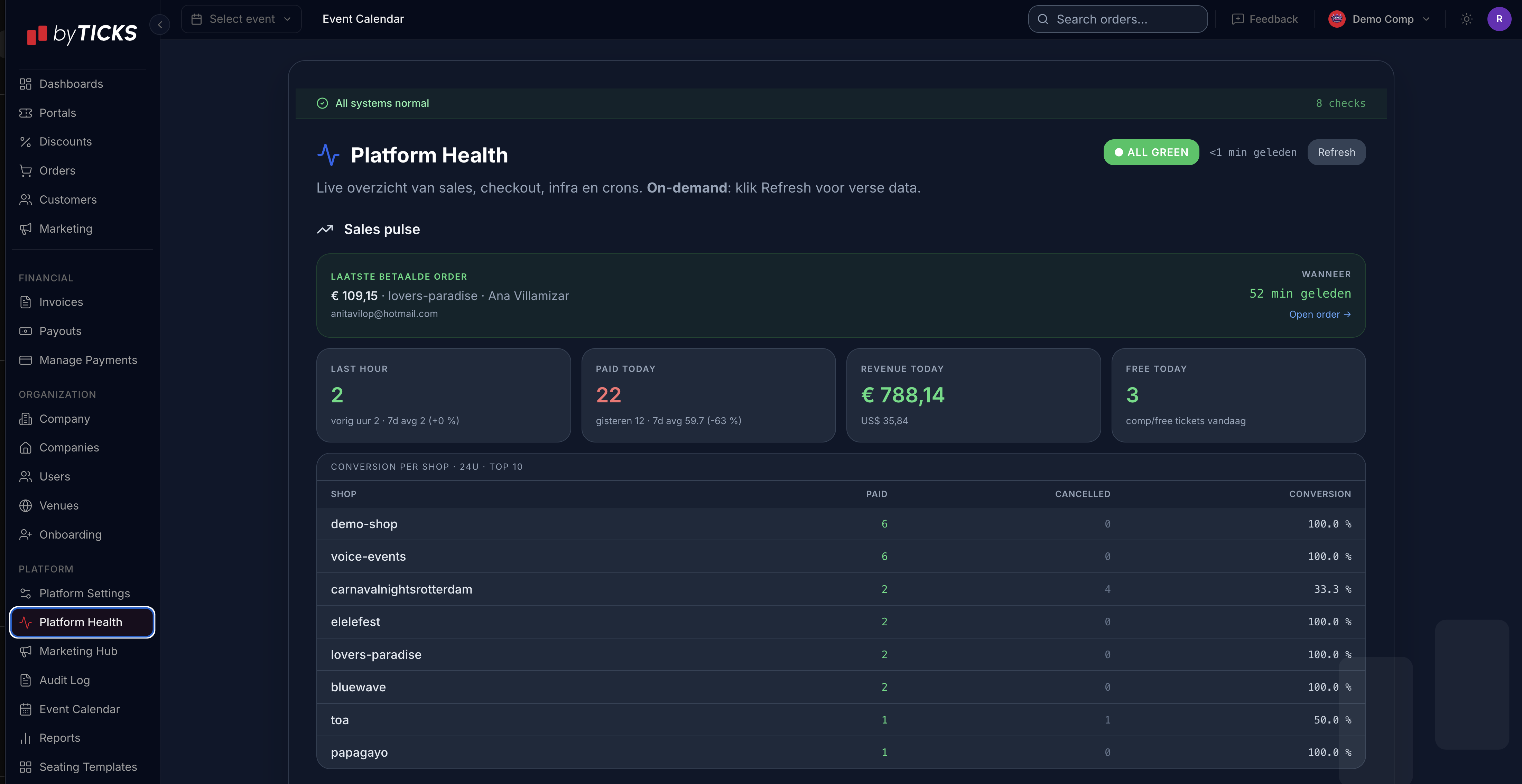Screen dimensions: 1522x784
Task: Click the Users icon in sidebar
Action: pyautogui.click(x=25, y=477)
